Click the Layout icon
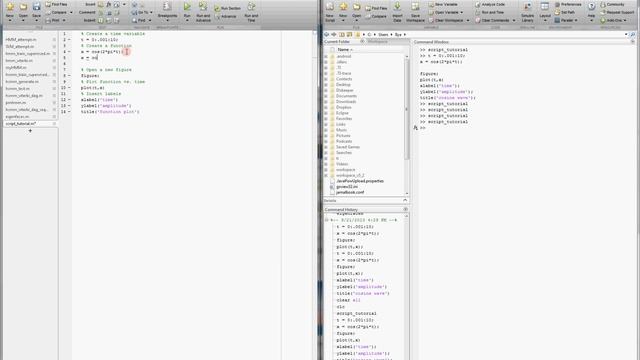The width and height of the screenshot is (640, 360). 544,7
